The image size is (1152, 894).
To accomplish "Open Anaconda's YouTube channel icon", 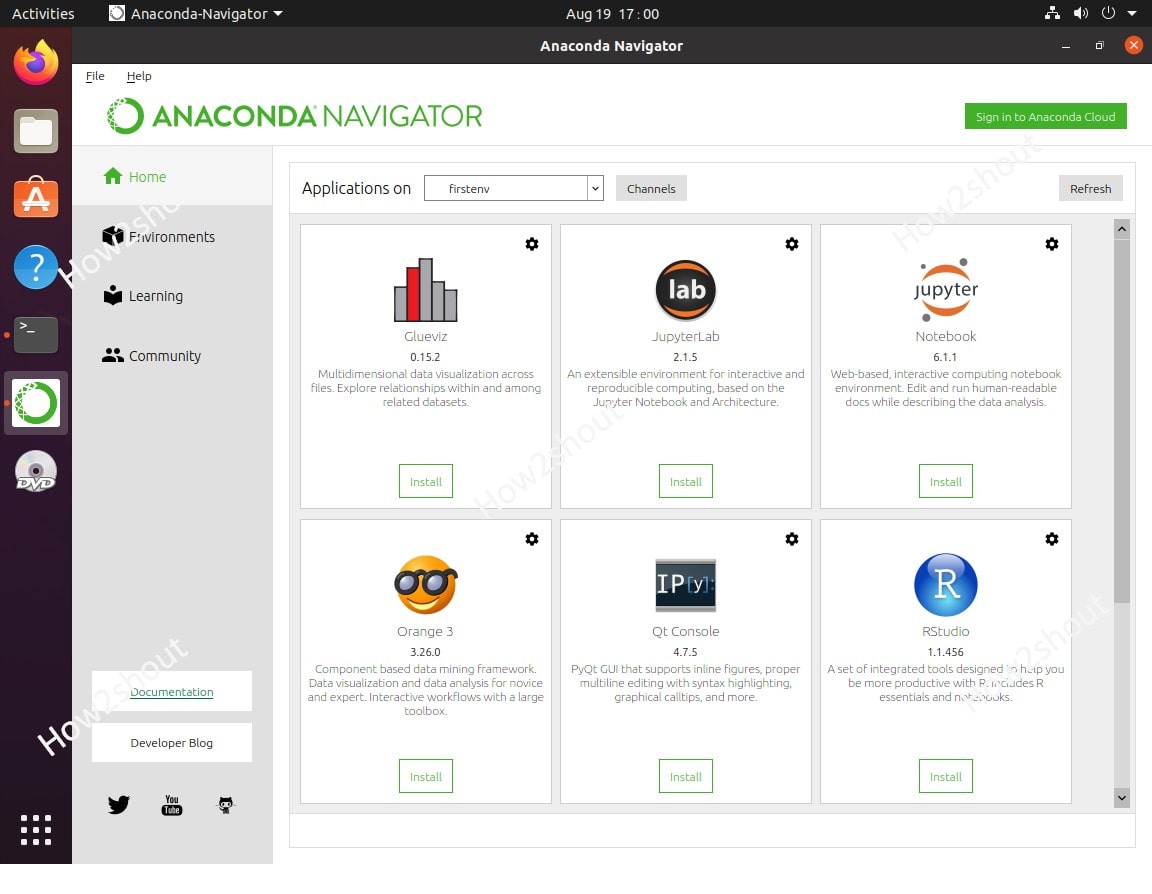I will (x=171, y=806).
